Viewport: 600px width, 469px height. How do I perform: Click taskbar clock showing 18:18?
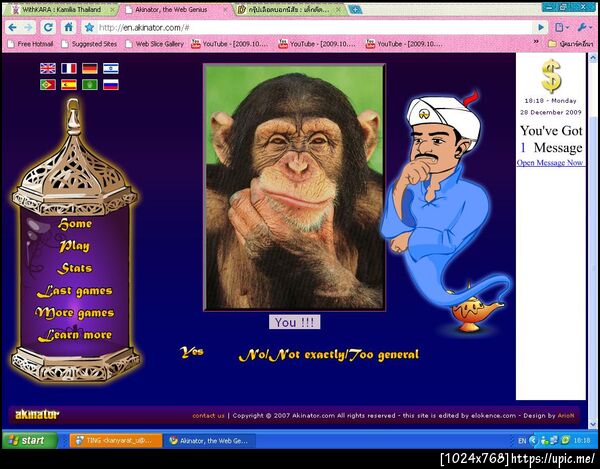[582, 441]
